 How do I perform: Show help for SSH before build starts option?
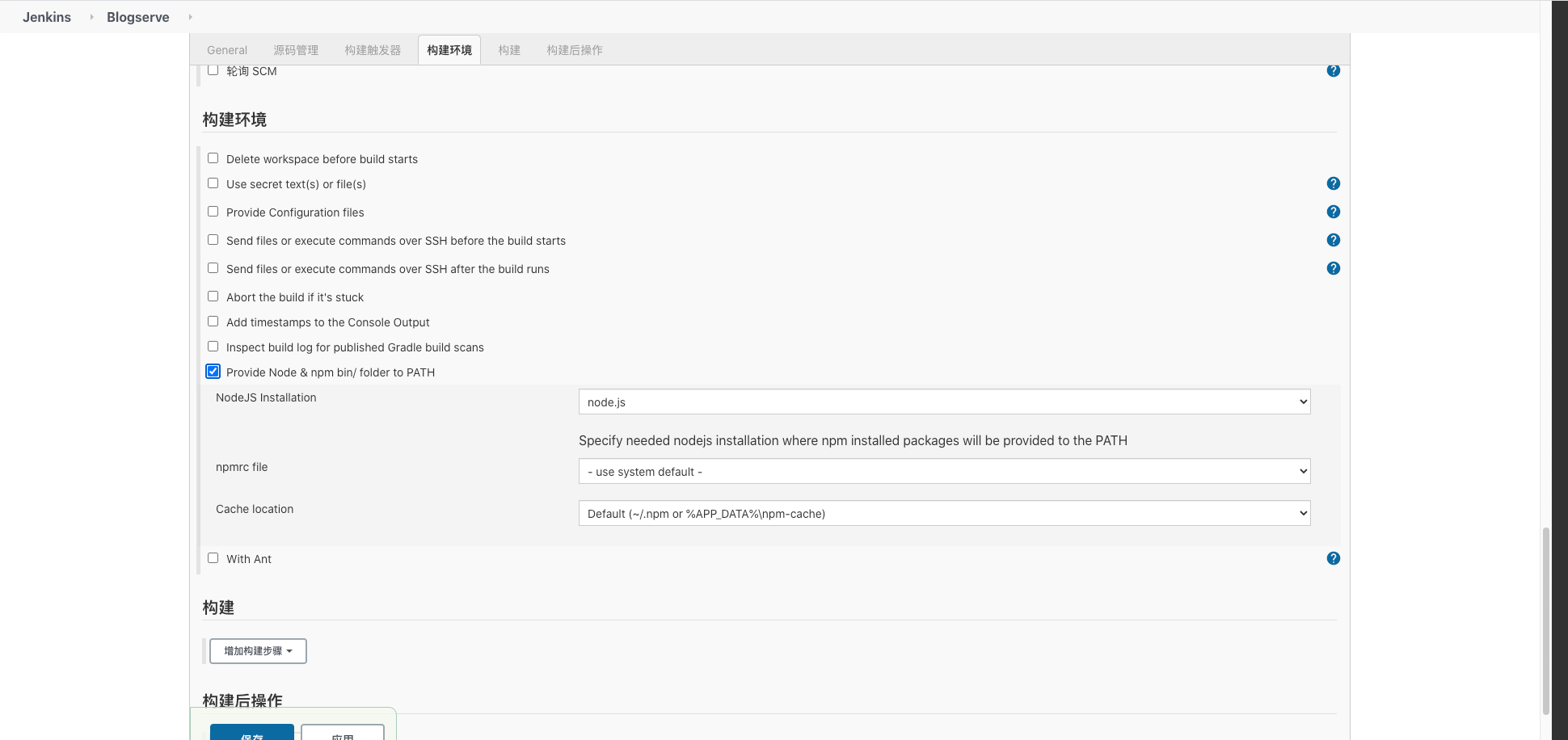pos(1333,240)
